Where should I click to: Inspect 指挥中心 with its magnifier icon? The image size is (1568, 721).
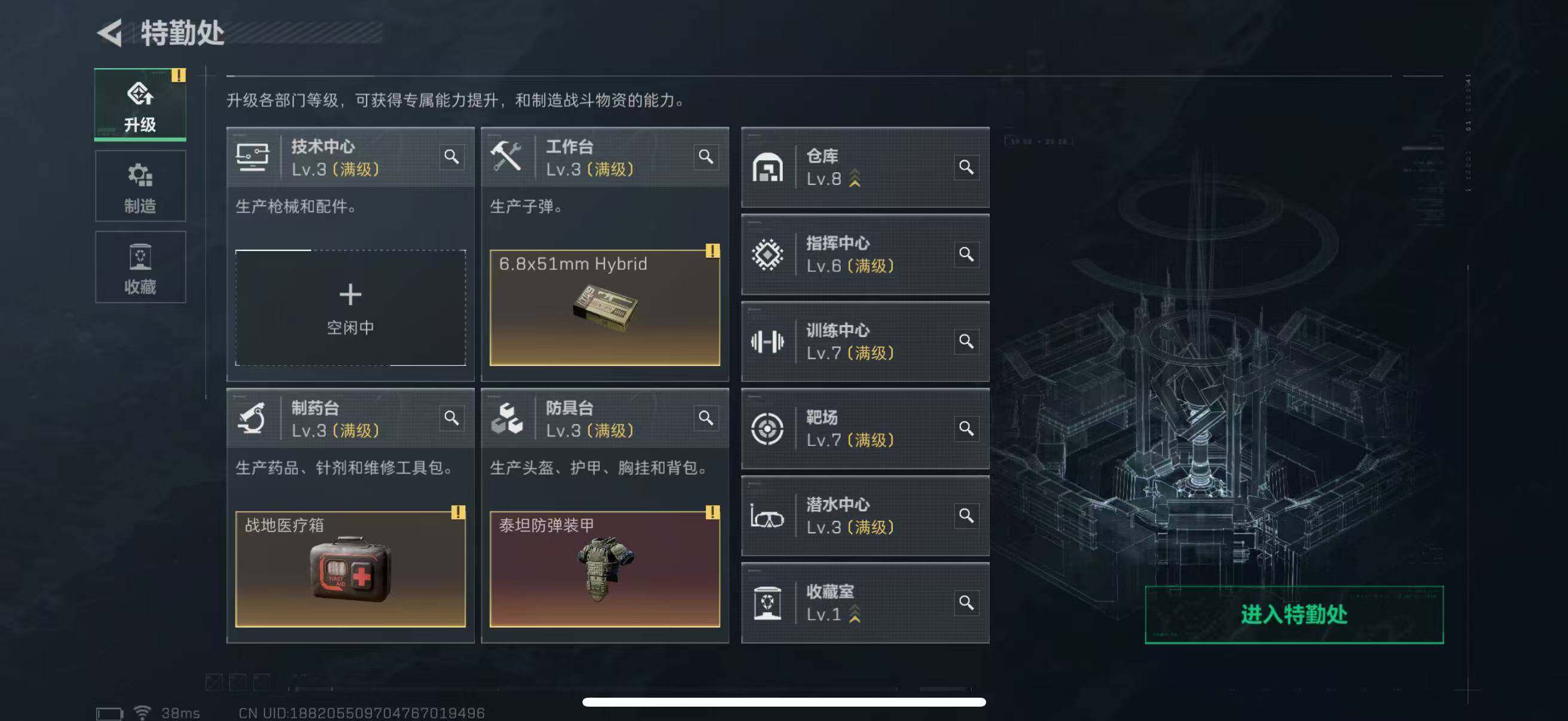pyautogui.click(x=966, y=254)
